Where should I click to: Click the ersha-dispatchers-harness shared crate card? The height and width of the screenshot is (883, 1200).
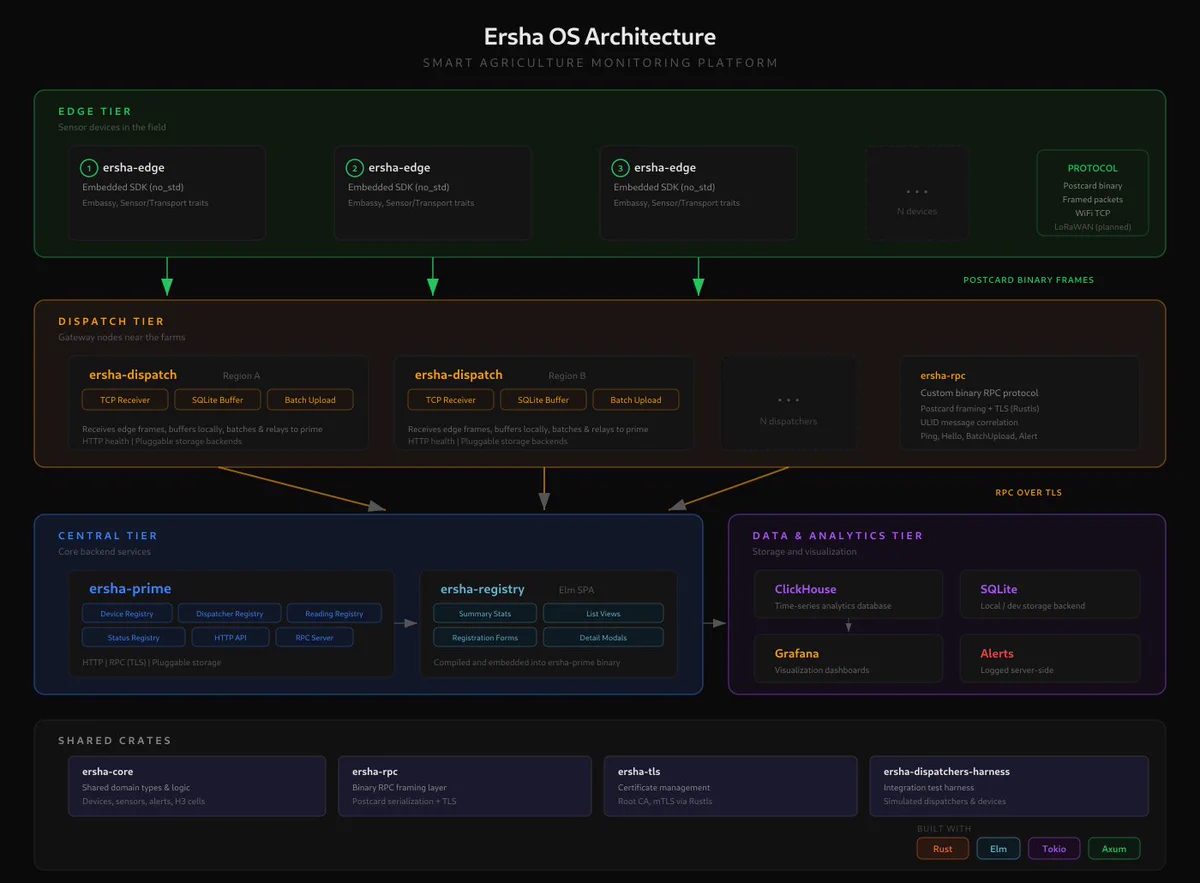[x=1009, y=786]
